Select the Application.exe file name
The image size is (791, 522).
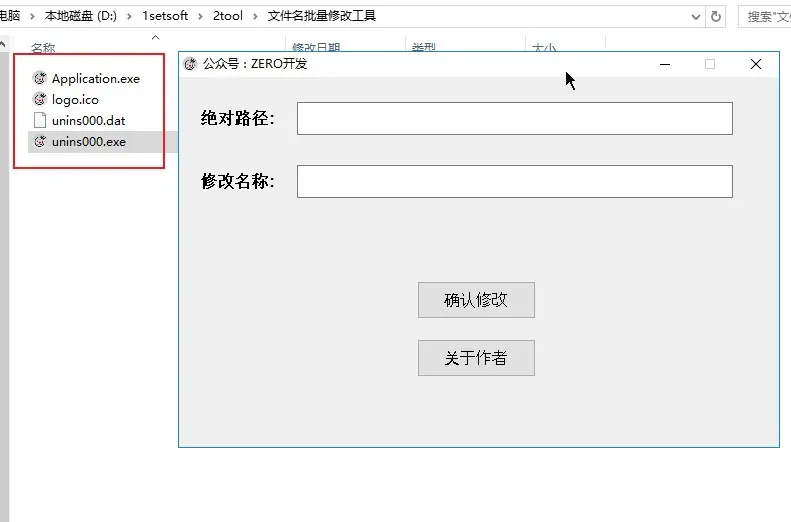tap(96, 79)
